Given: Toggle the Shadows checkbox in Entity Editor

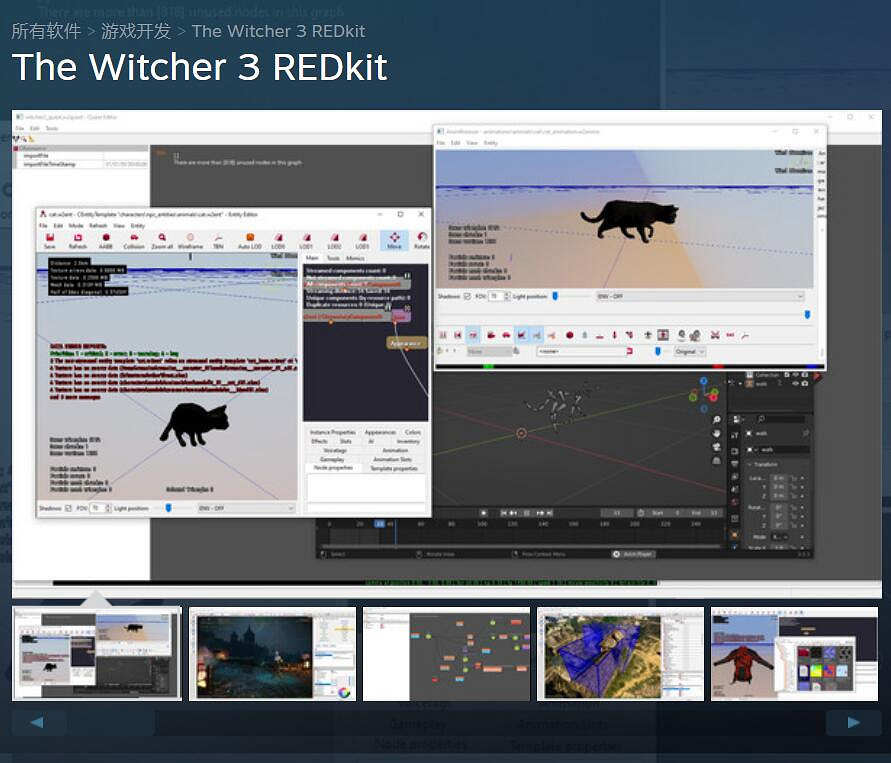Looking at the screenshot, I should click(x=66, y=508).
